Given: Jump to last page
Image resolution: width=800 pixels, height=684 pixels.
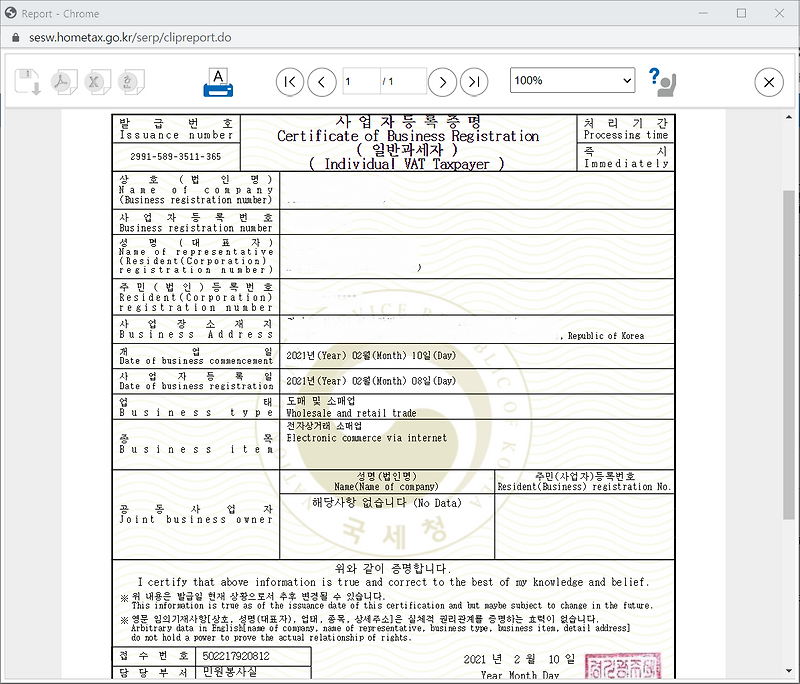Looking at the screenshot, I should [x=474, y=82].
